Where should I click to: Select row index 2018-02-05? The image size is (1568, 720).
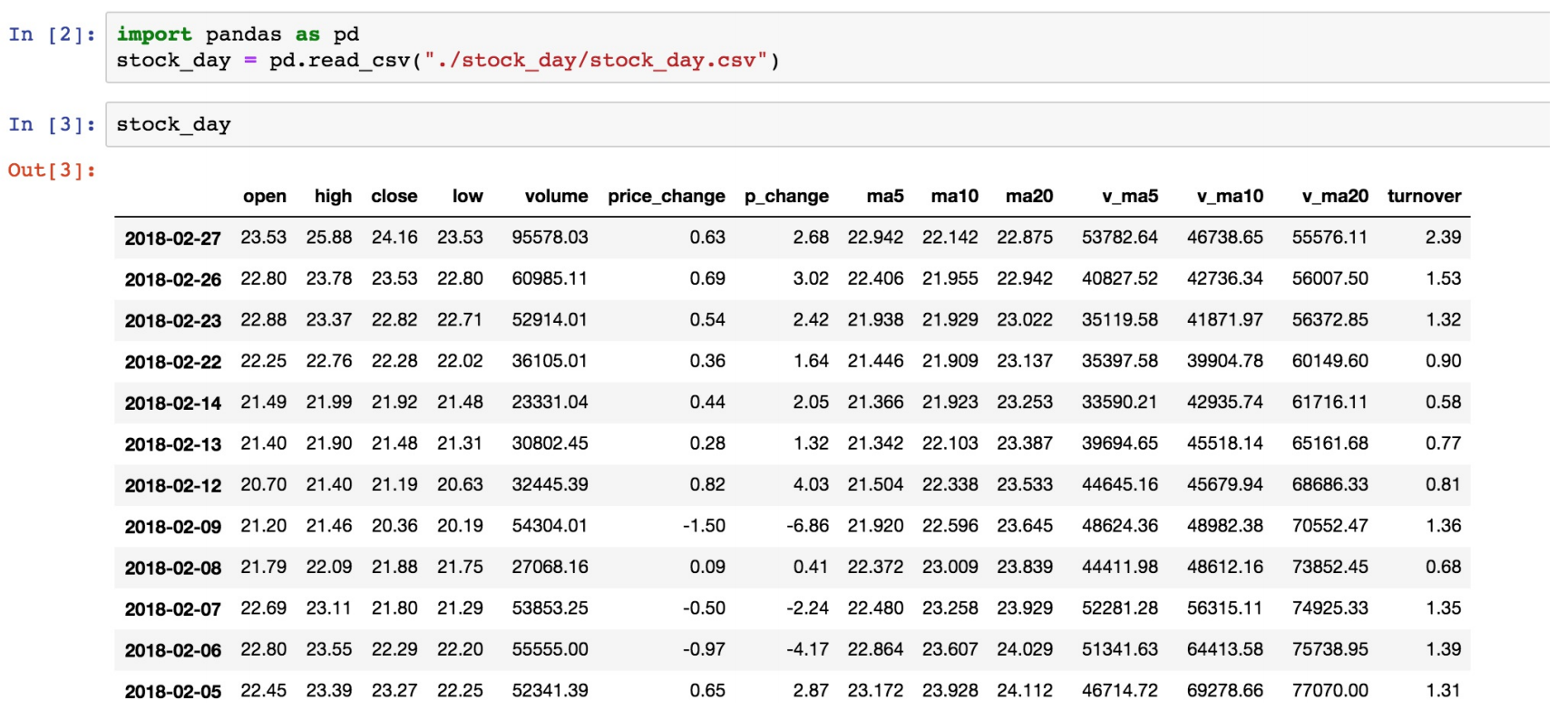pos(172,692)
